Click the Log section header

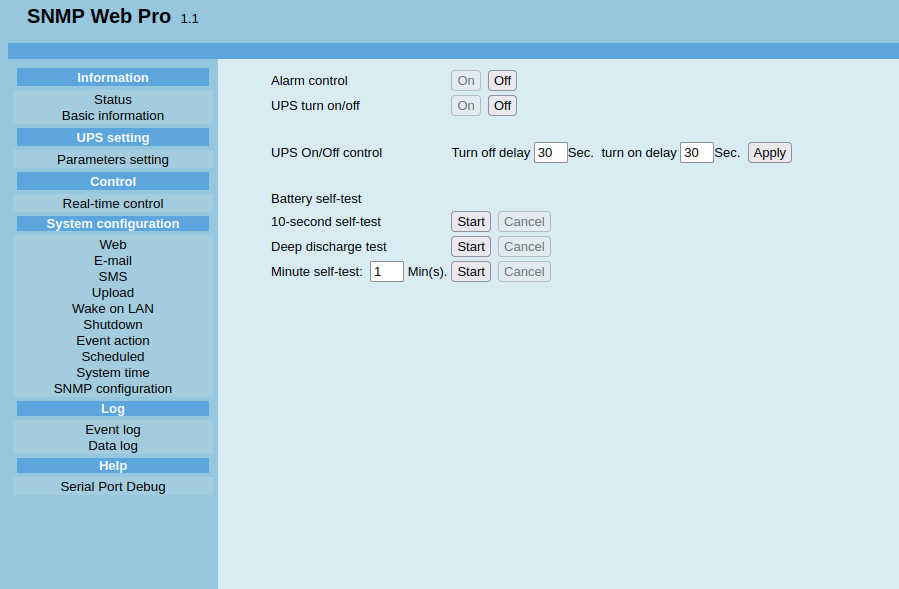[x=113, y=408]
